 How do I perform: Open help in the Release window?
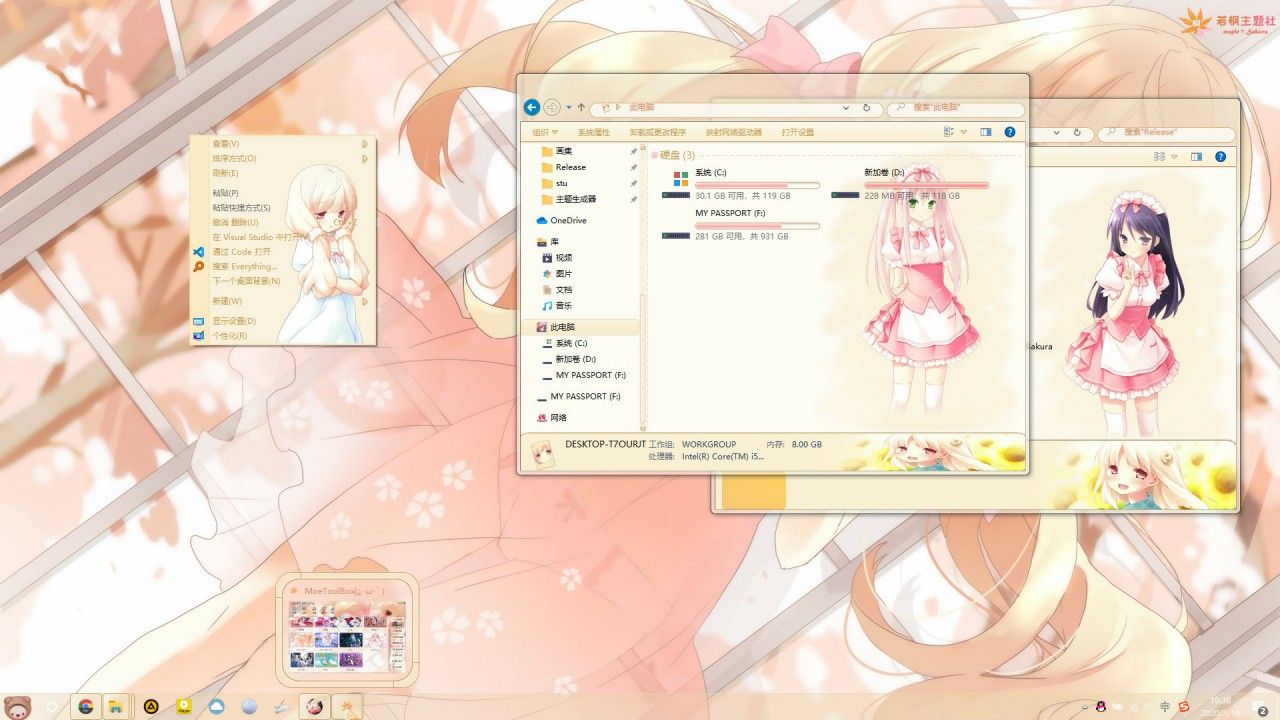click(x=1221, y=157)
